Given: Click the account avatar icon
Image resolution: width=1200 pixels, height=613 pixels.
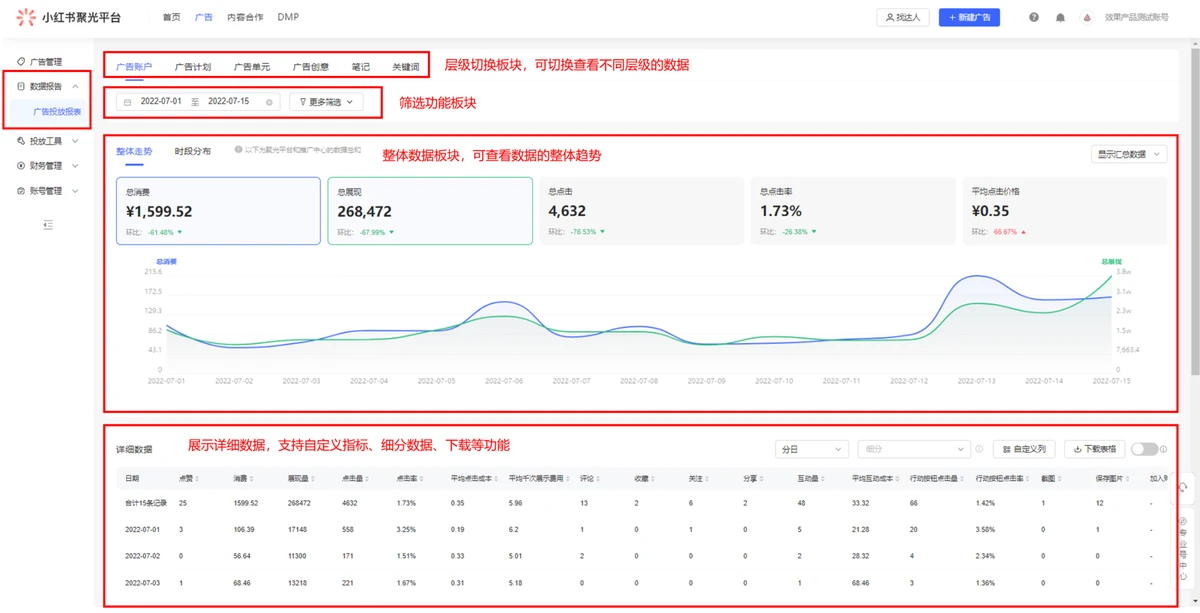Looking at the screenshot, I should tap(1087, 17).
